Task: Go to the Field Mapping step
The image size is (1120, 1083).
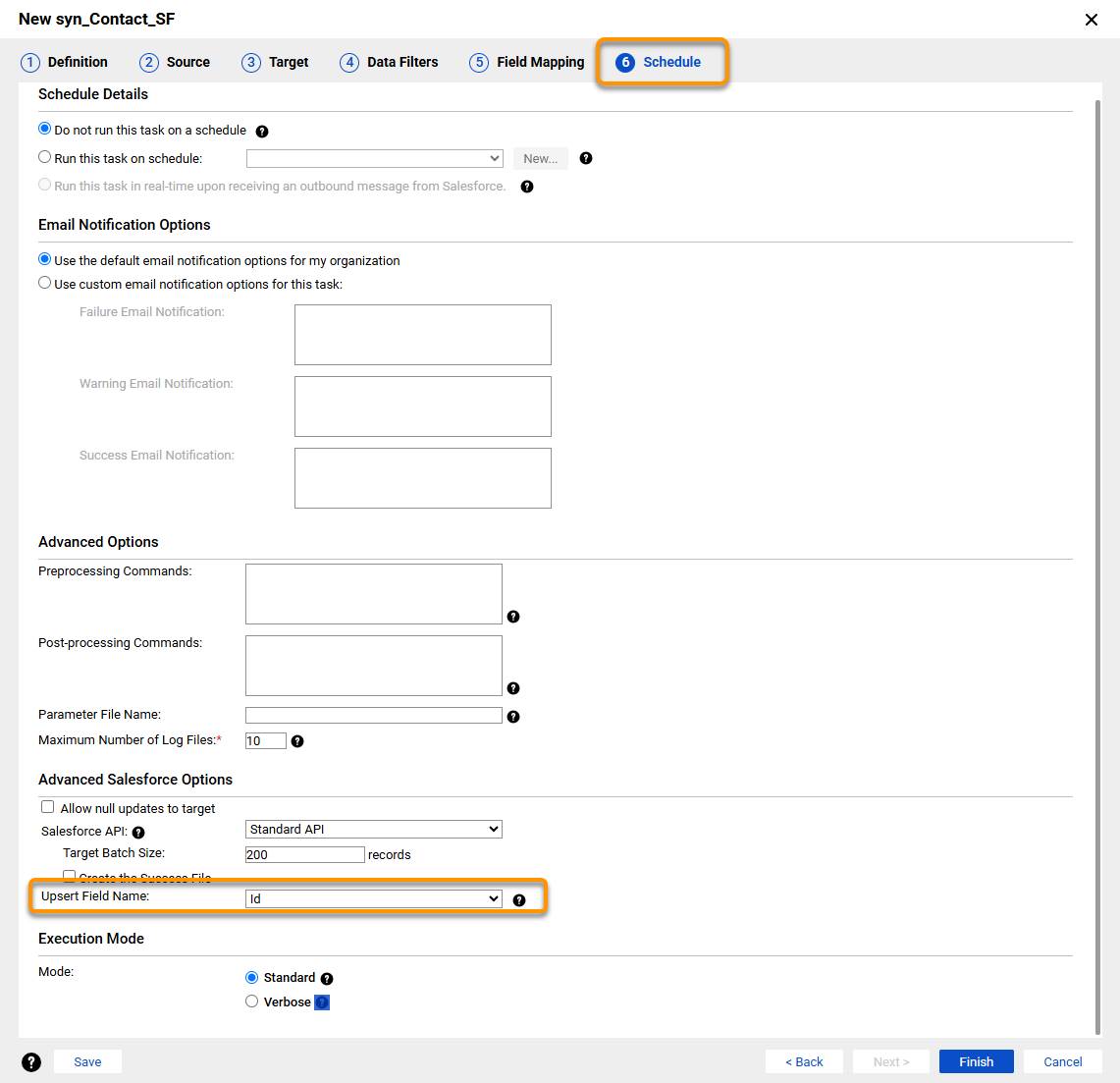Action: tap(526, 62)
